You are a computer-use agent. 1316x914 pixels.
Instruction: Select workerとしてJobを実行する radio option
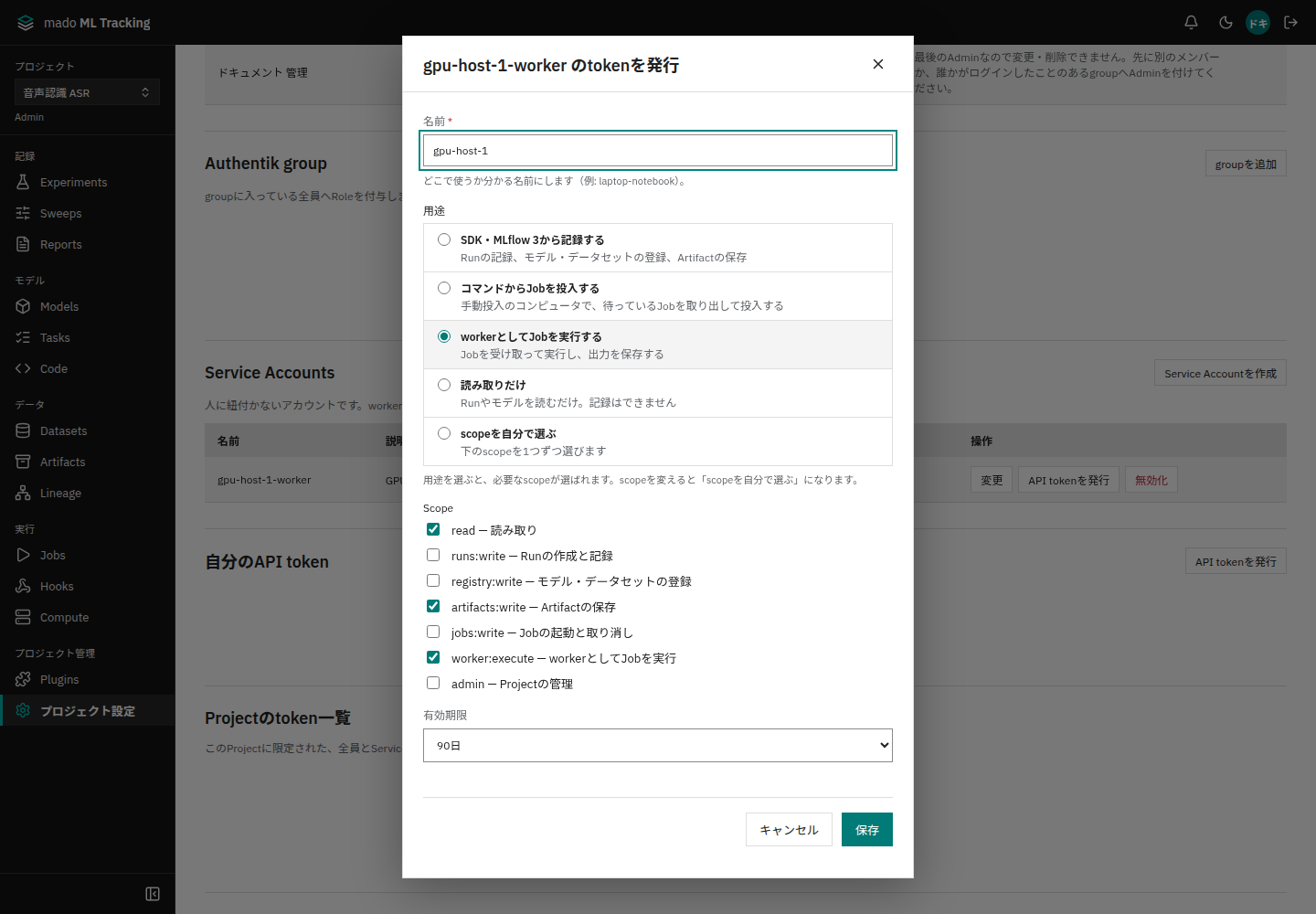pos(444,336)
